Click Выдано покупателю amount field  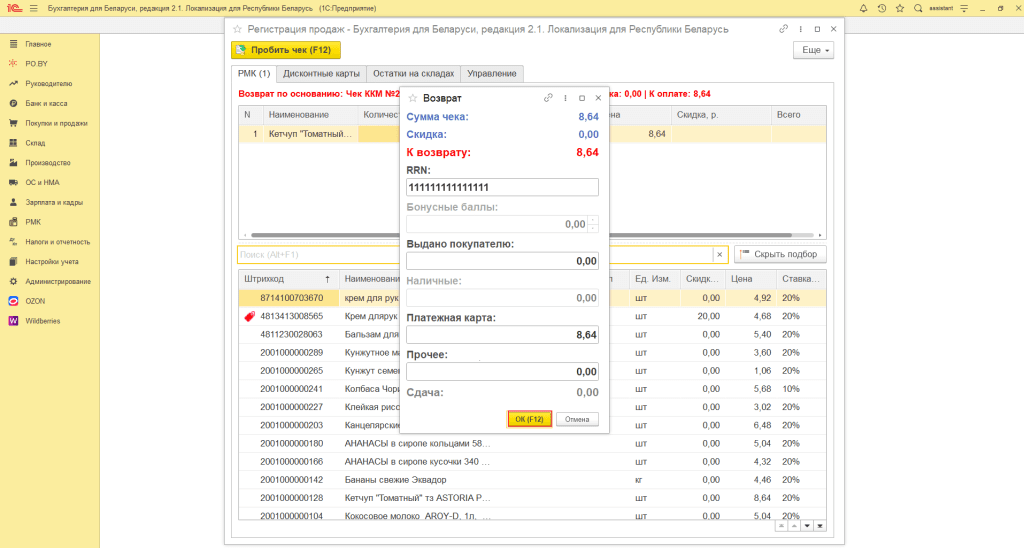coord(502,261)
